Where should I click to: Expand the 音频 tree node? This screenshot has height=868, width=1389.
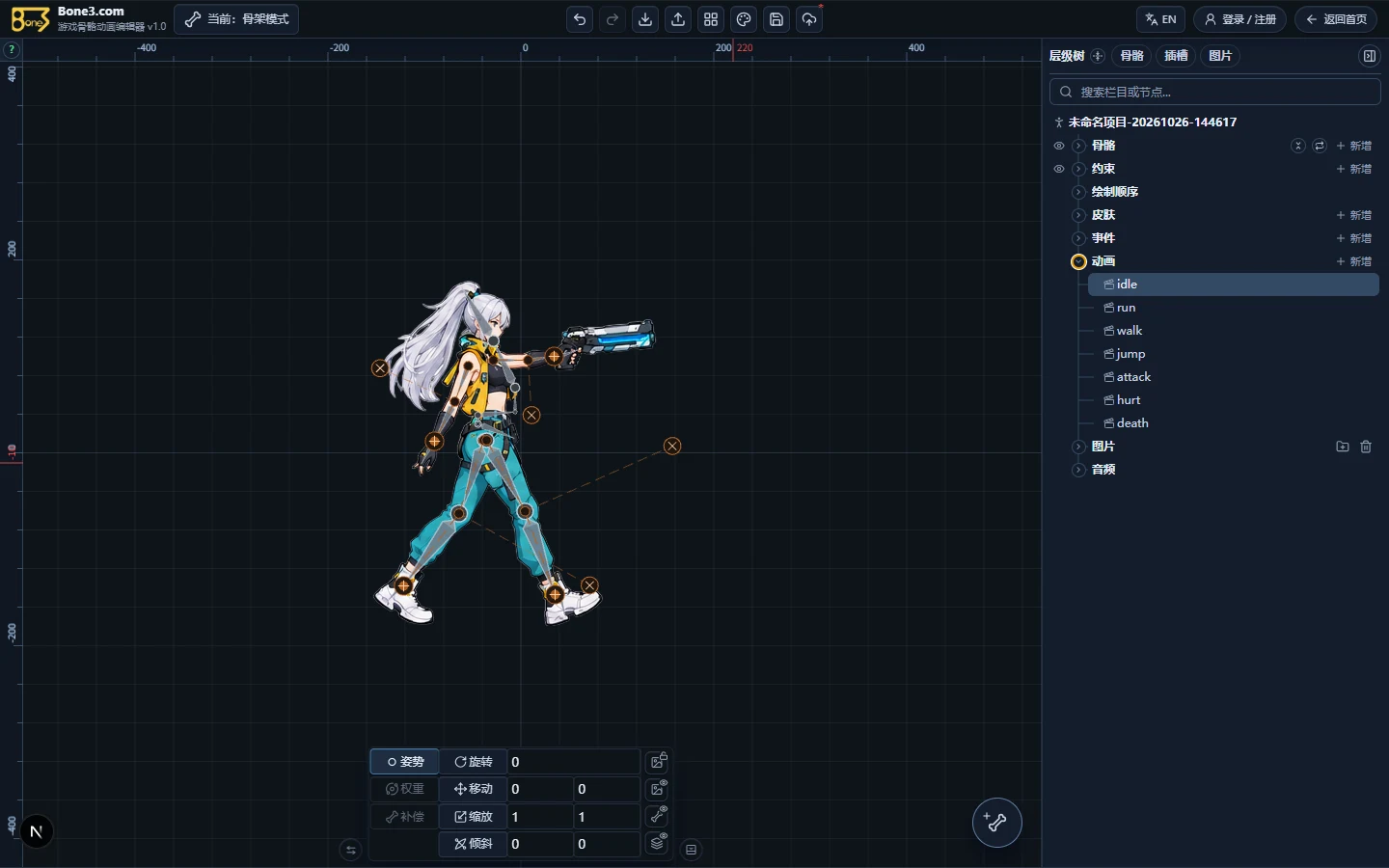pyautogui.click(x=1078, y=470)
